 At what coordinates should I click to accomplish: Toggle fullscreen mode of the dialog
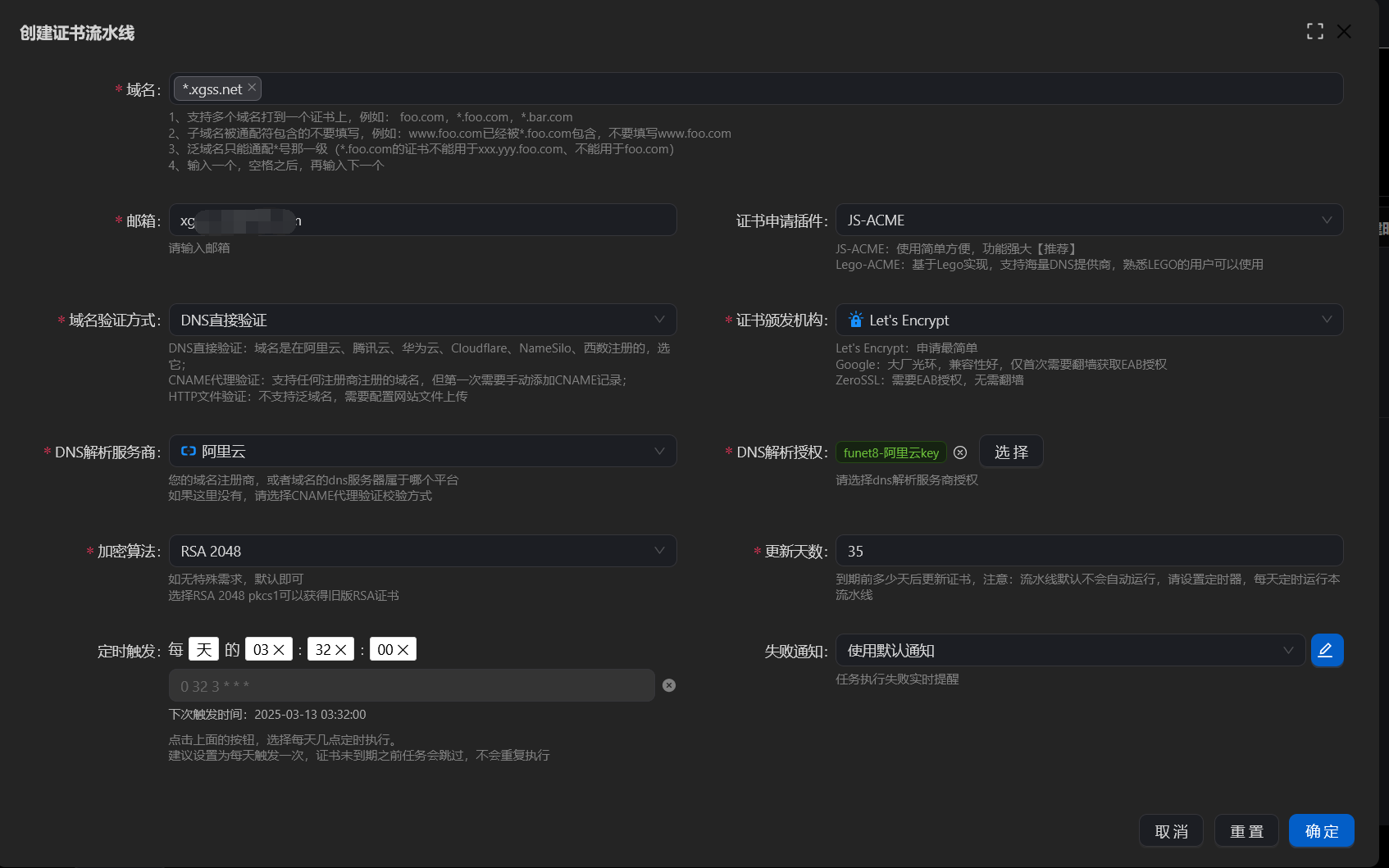(1315, 31)
